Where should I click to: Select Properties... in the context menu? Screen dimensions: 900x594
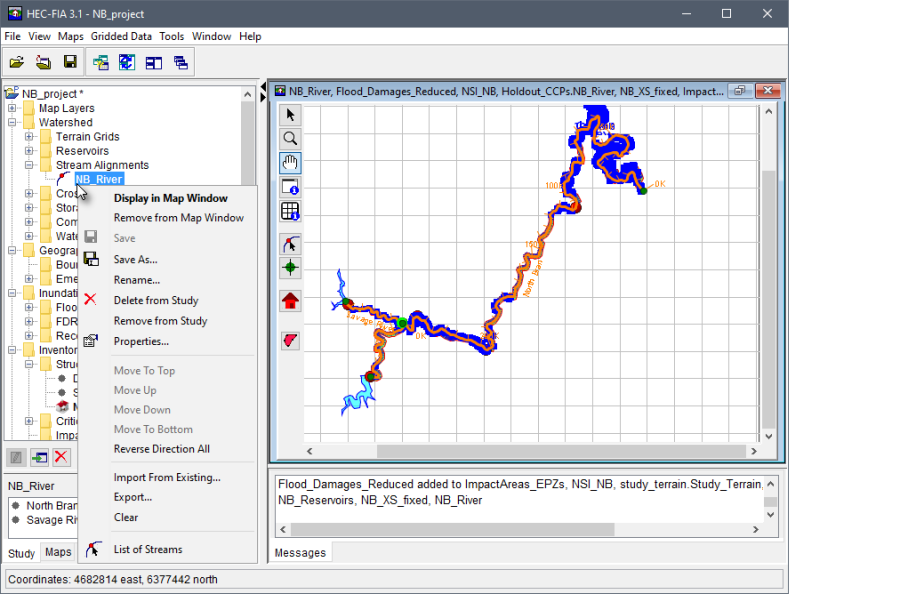click(141, 341)
